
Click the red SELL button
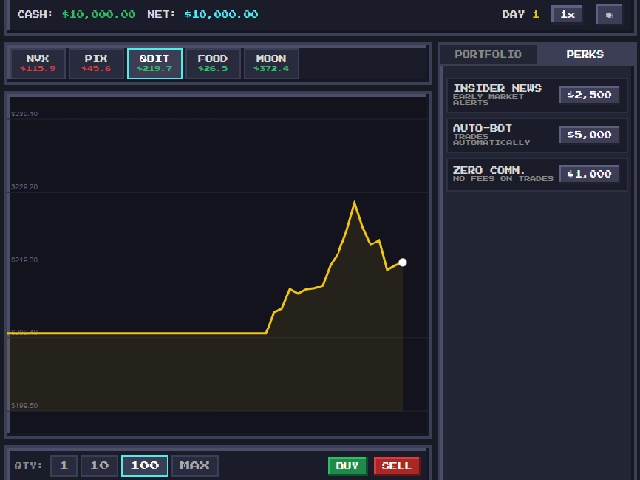coord(396,466)
